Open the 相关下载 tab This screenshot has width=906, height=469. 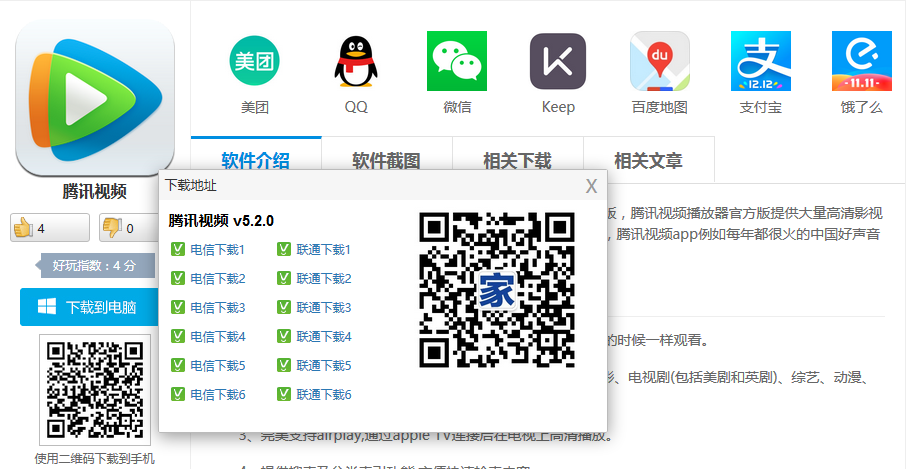pos(518,160)
